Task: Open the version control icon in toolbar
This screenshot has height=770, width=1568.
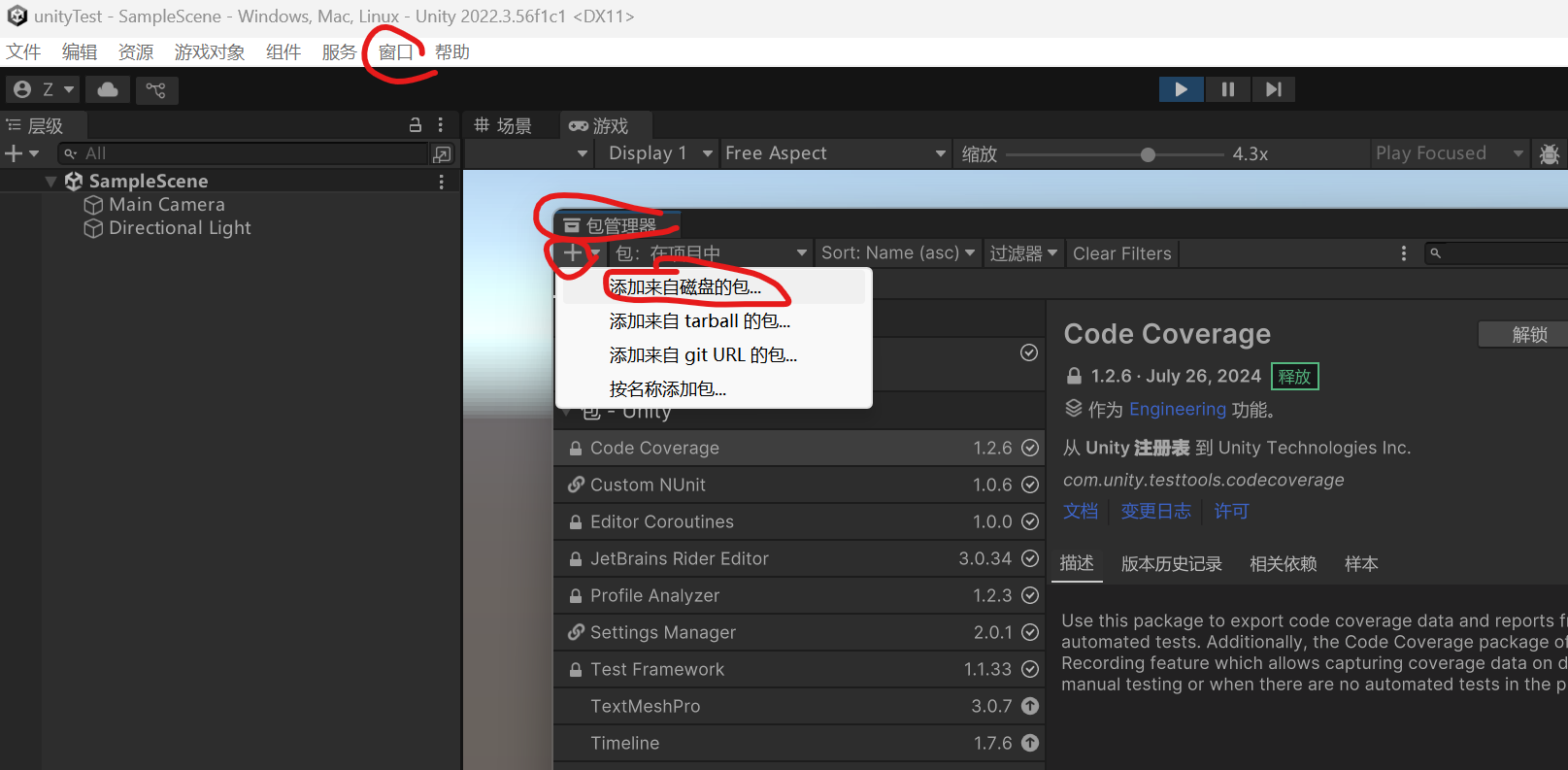Action: coord(156,89)
